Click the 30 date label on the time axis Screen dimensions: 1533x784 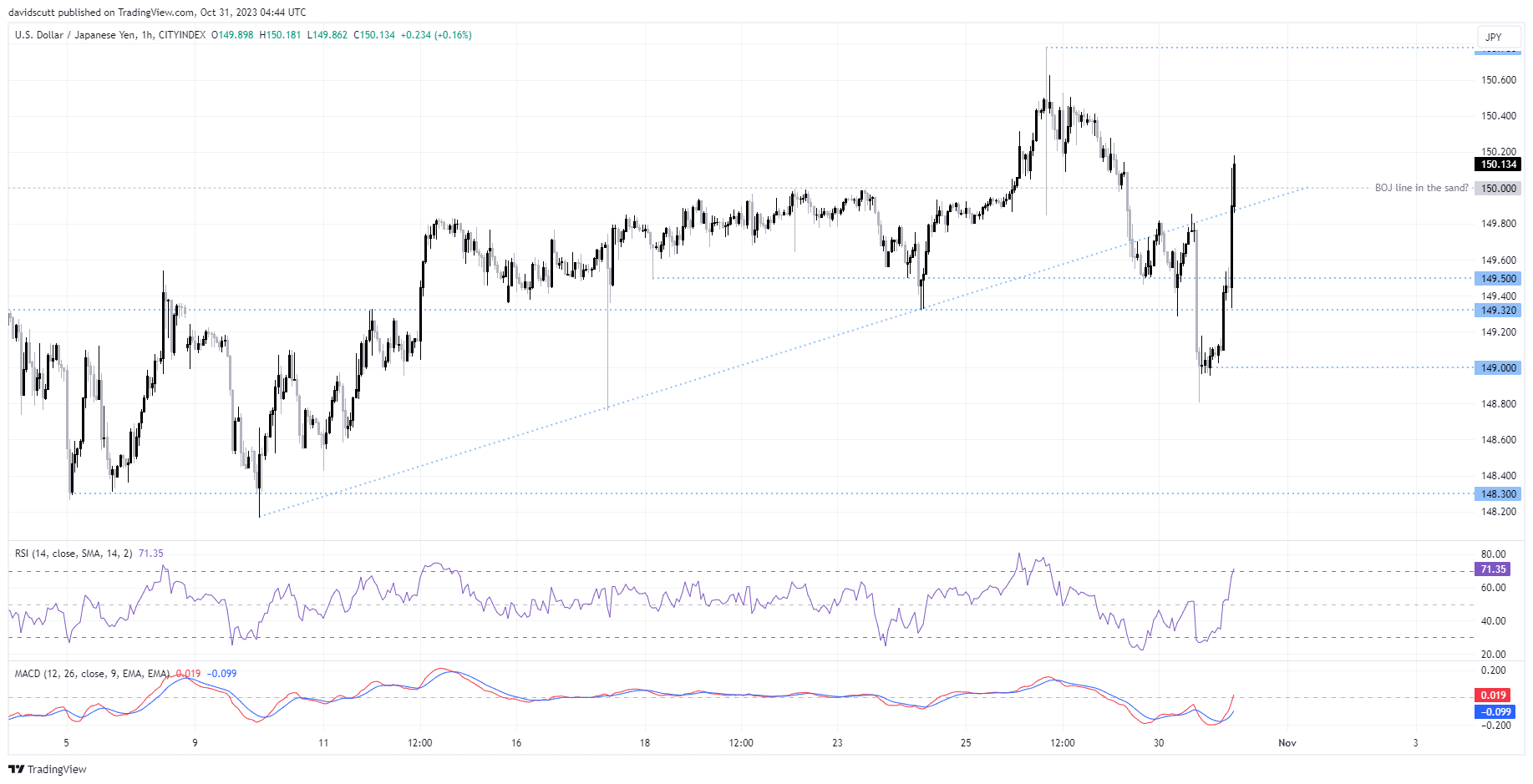point(1159,743)
